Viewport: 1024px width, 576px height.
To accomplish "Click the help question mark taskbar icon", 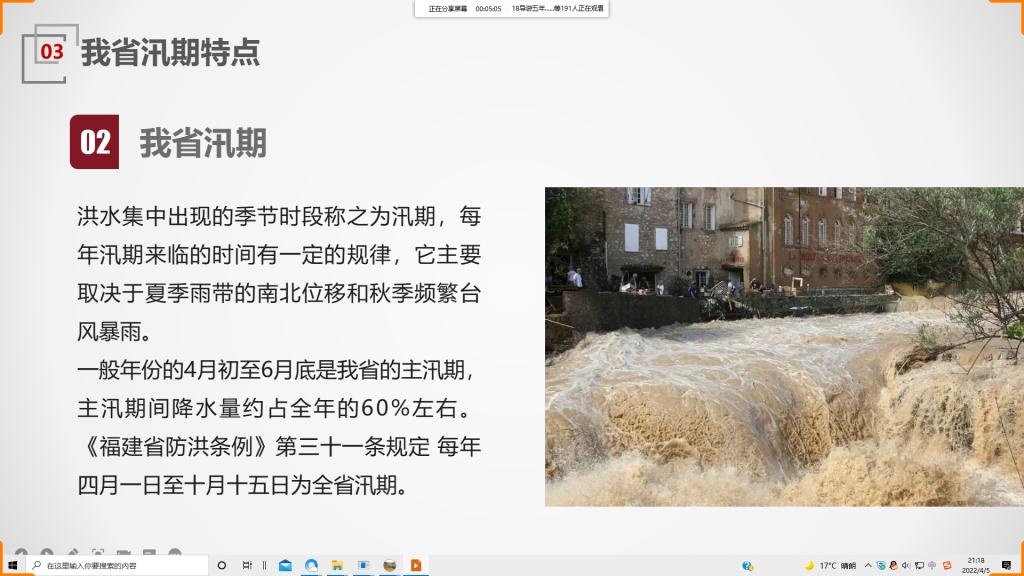I will click(x=747, y=565).
